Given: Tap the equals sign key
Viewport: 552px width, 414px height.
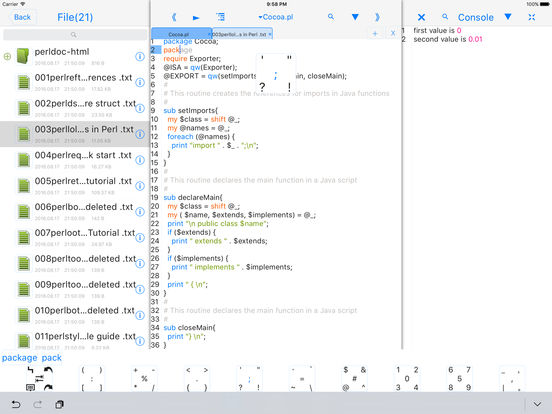Looking at the screenshot, I should (x=302, y=378).
